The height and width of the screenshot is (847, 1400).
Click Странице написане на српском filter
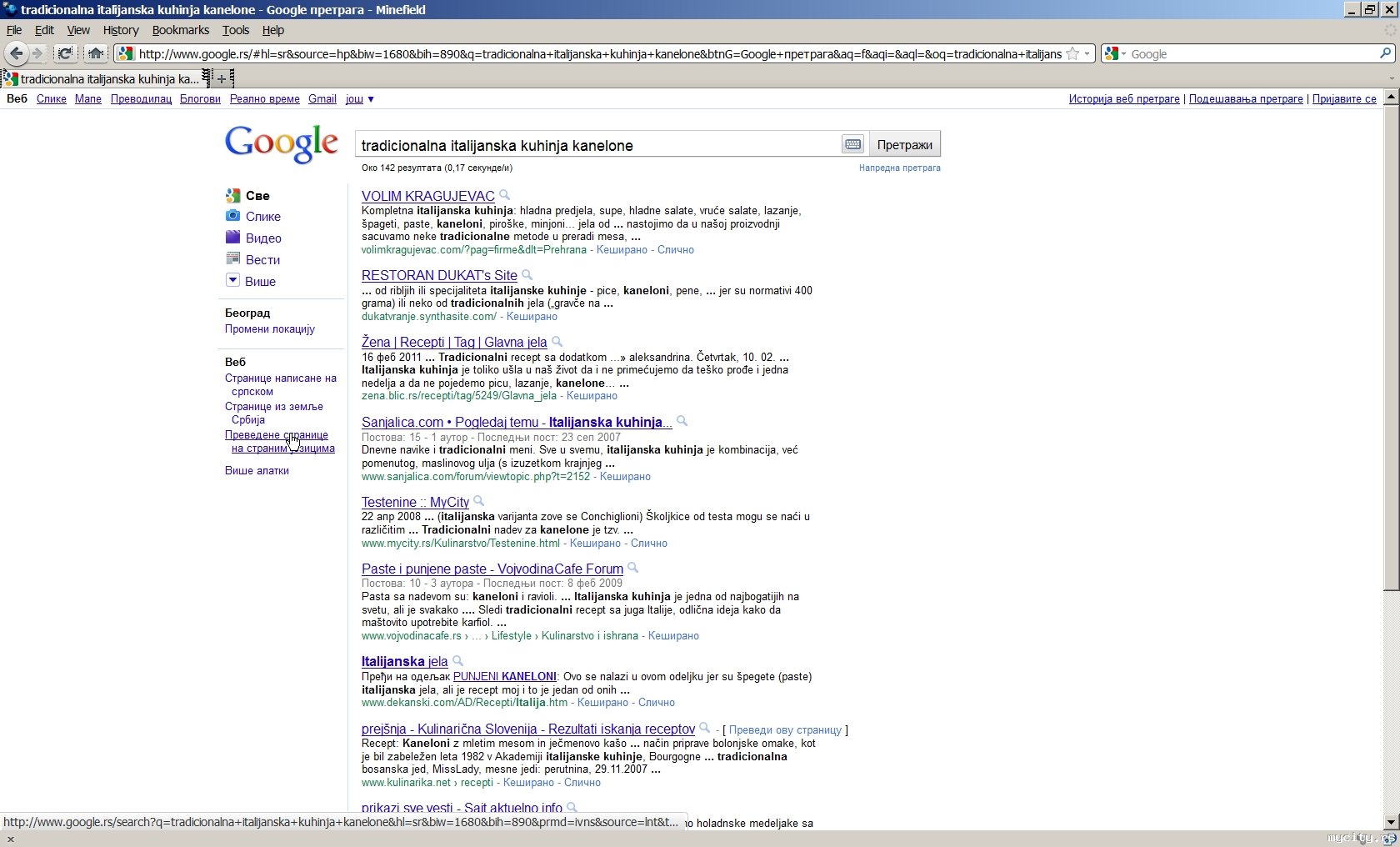(x=281, y=384)
